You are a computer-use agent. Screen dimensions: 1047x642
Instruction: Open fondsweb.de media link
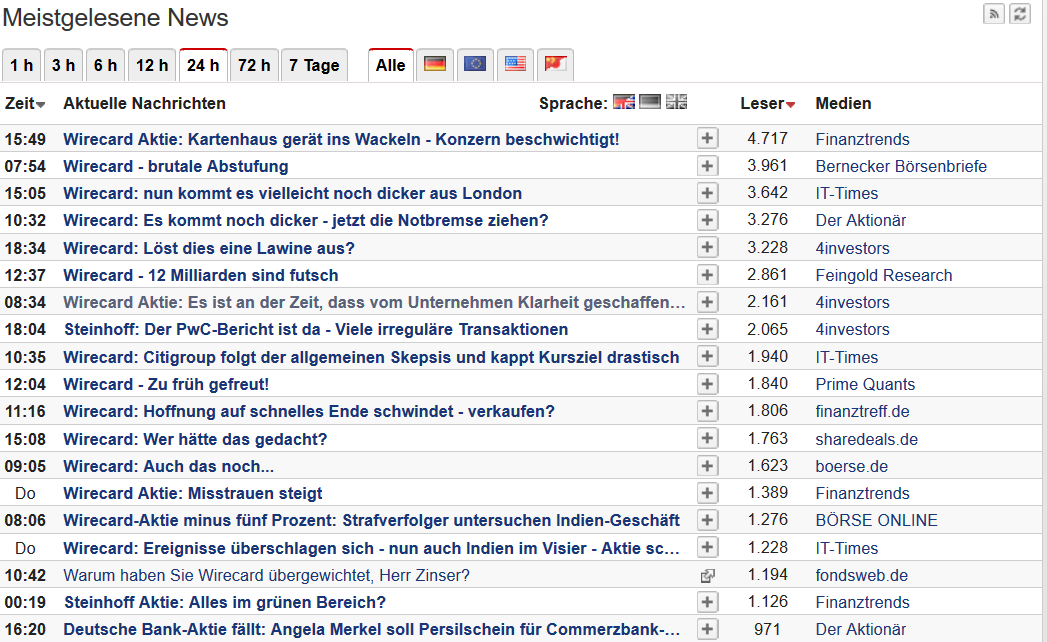(861, 575)
